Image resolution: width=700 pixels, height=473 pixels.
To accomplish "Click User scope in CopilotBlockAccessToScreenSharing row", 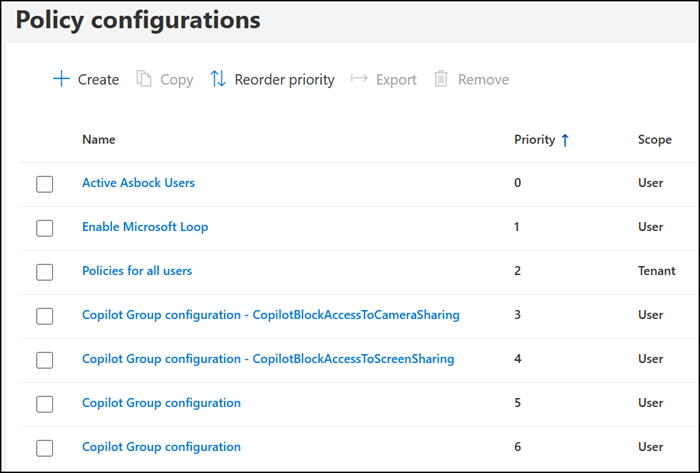I will click(650, 359).
